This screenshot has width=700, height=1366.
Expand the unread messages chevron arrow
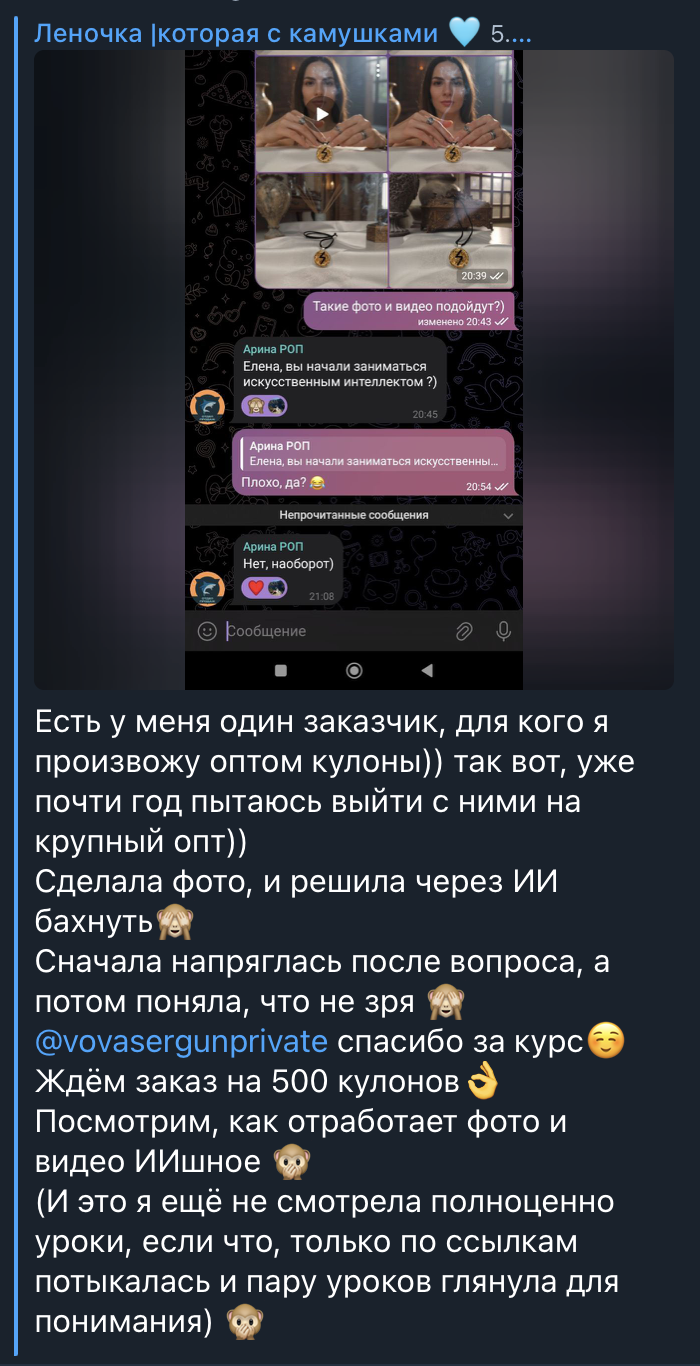point(508,515)
